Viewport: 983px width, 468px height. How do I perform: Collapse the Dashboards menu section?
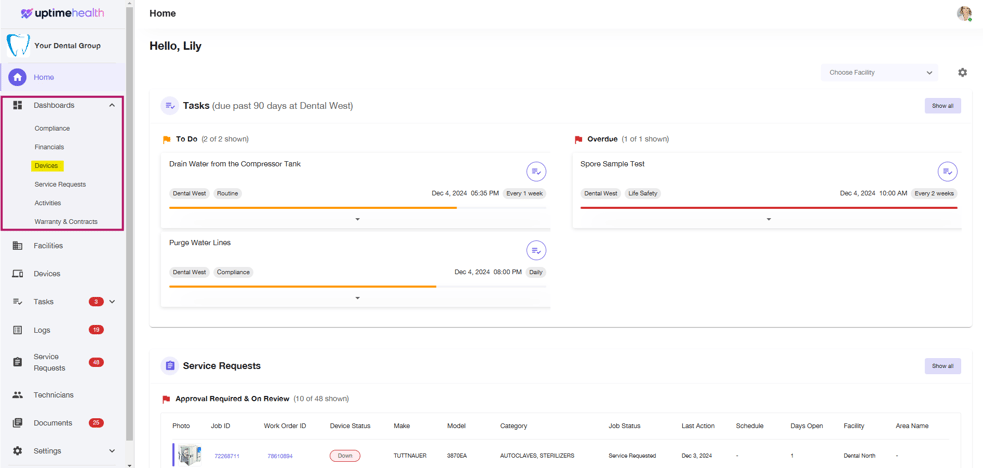(112, 105)
